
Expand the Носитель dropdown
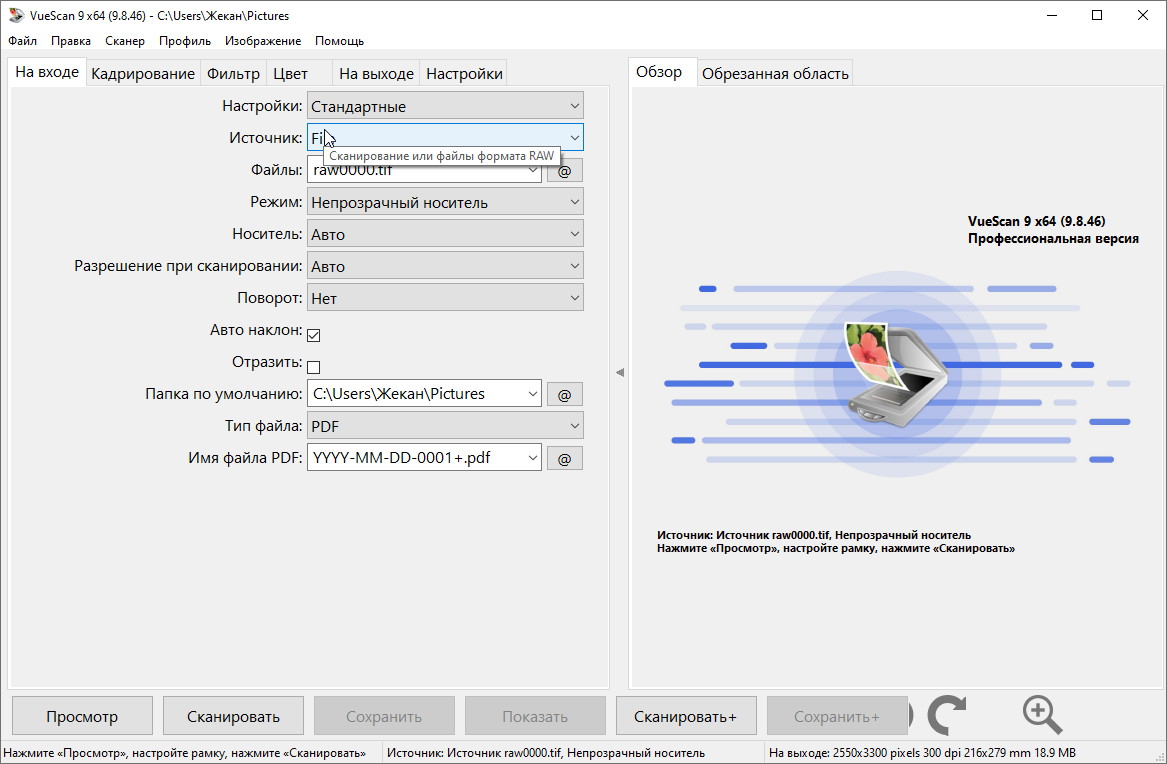click(x=445, y=234)
